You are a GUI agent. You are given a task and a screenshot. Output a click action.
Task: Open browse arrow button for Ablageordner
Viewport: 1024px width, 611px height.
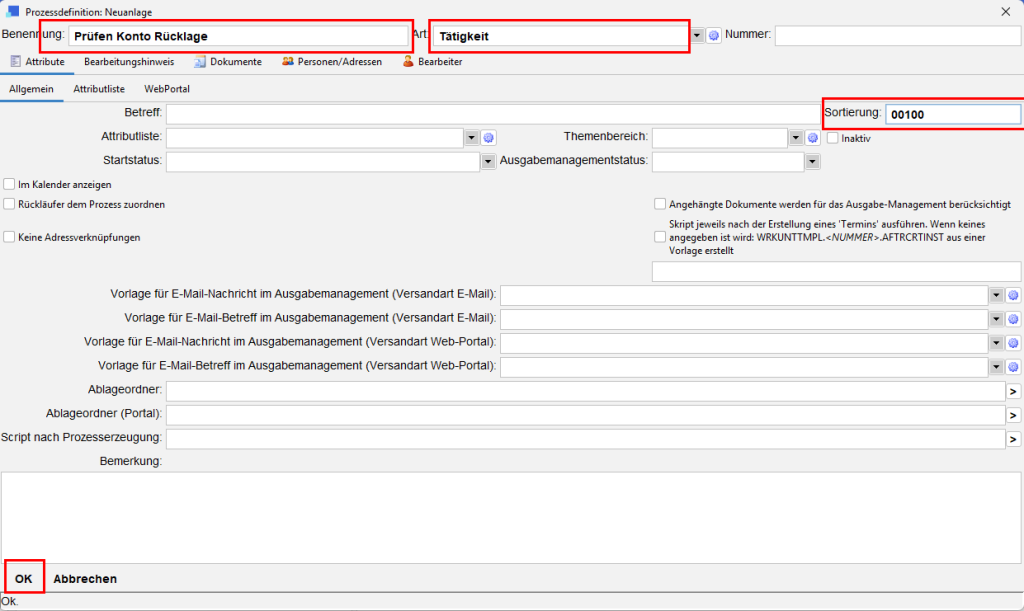(1013, 391)
